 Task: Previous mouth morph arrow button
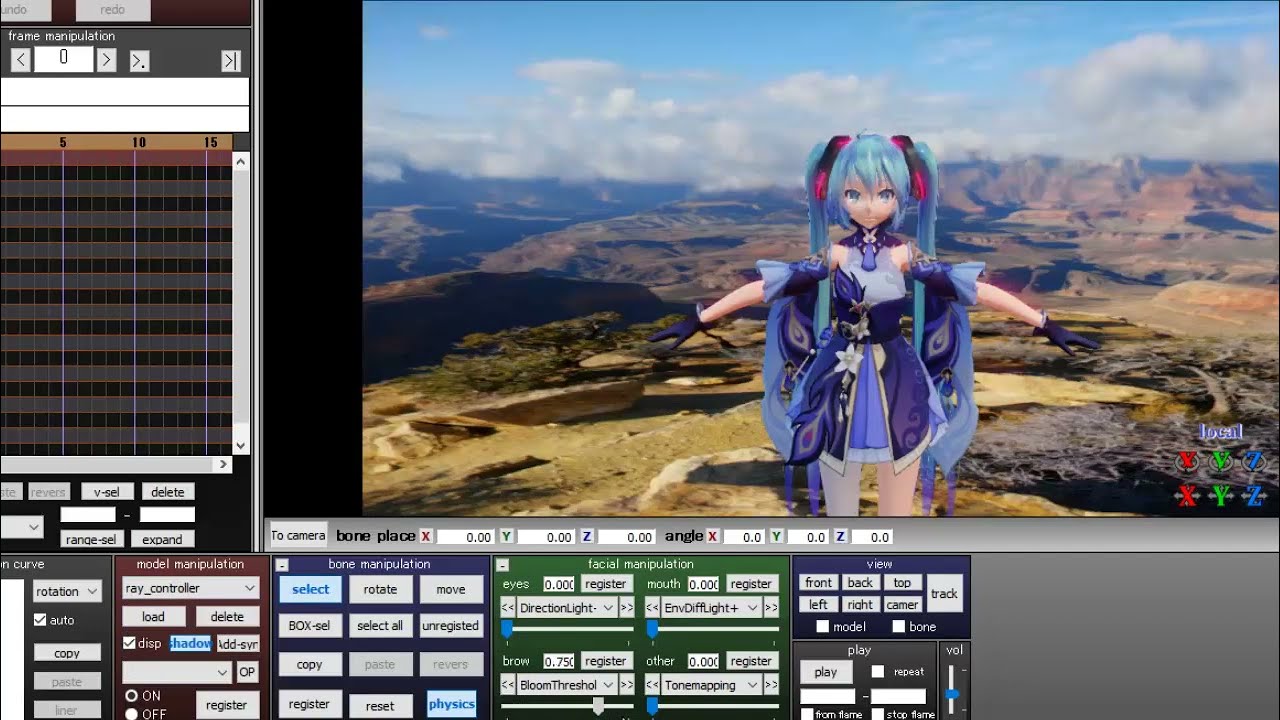(652, 607)
